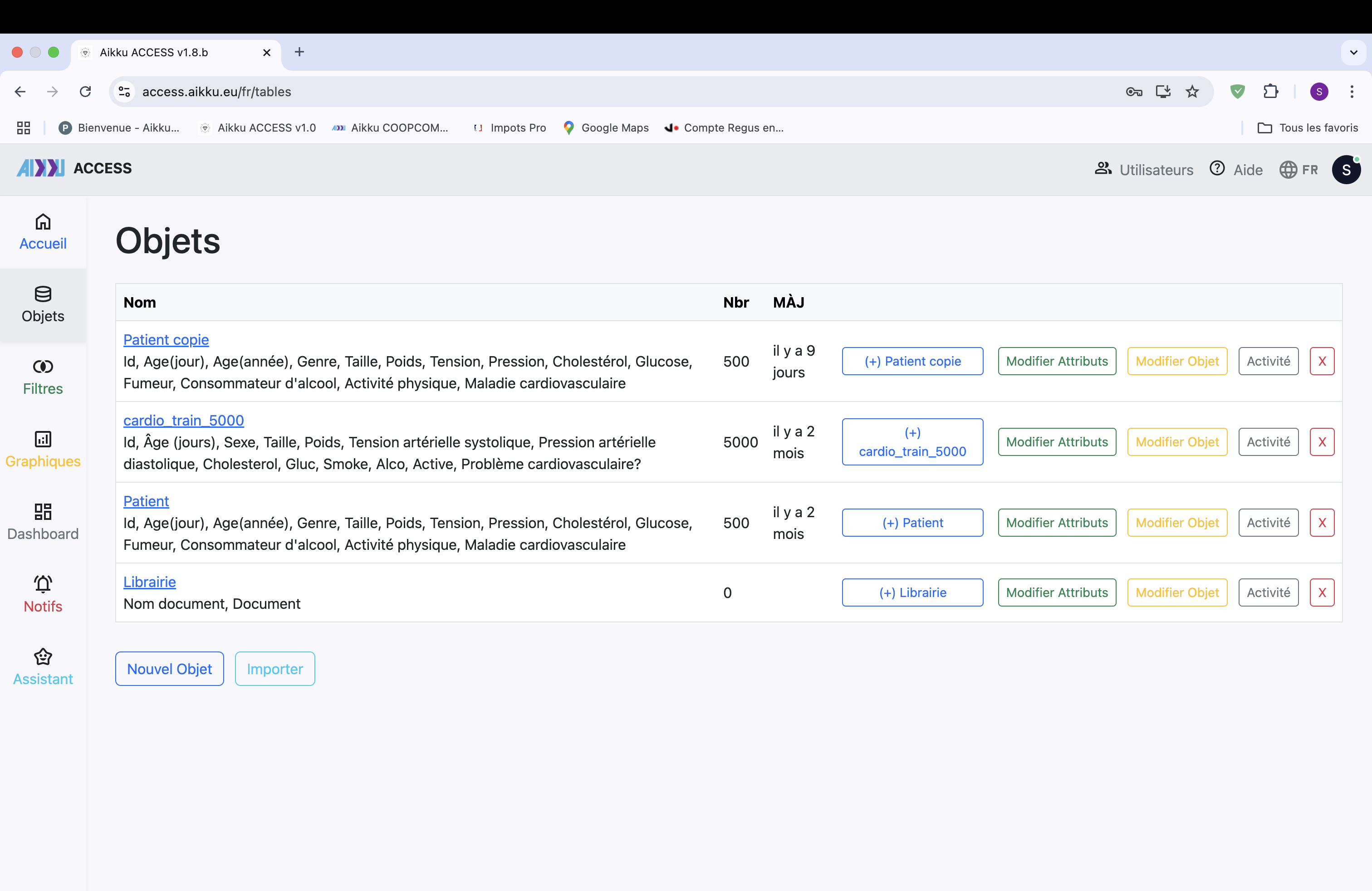Click Modifier Objet for Patient copie
This screenshot has height=891, width=1372.
1177,361
